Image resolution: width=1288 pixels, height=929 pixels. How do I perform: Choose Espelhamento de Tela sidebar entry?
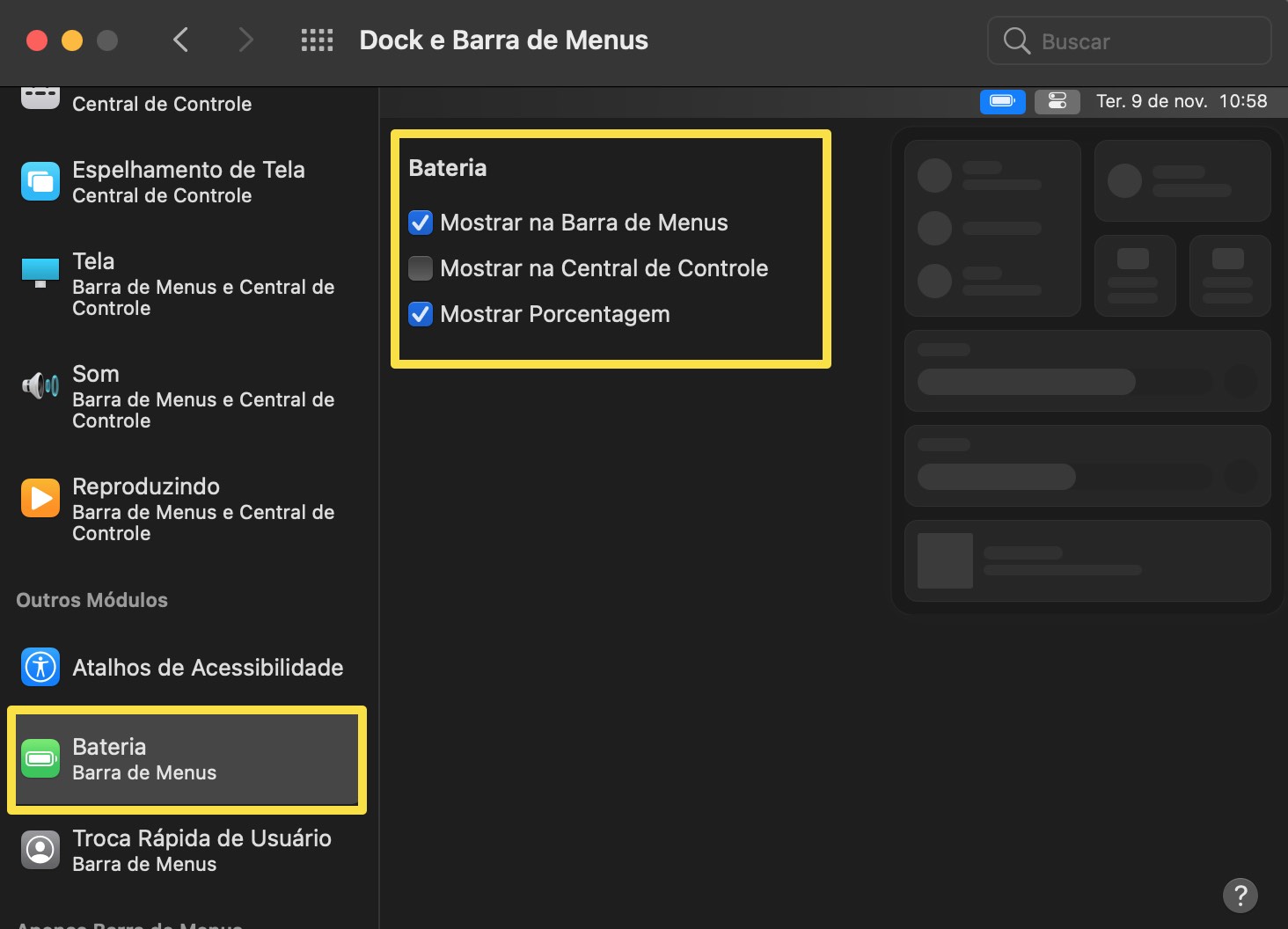(188, 181)
